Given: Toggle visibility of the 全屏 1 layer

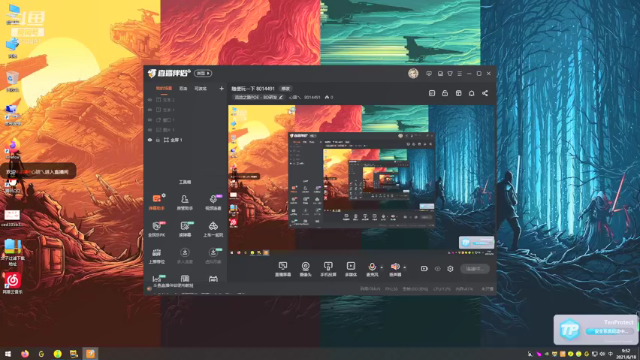Looking at the screenshot, I should pyautogui.click(x=150, y=140).
